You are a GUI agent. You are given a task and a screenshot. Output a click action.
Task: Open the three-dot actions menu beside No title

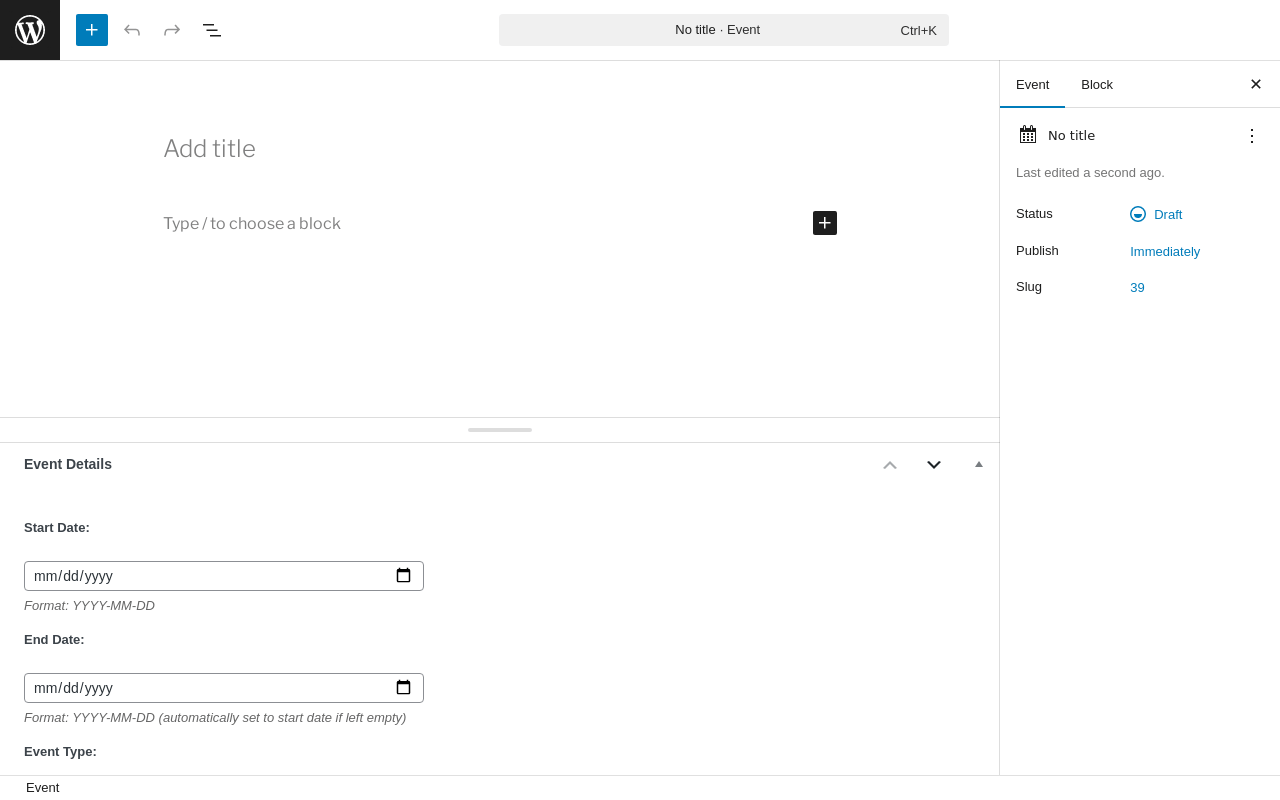(x=1252, y=135)
